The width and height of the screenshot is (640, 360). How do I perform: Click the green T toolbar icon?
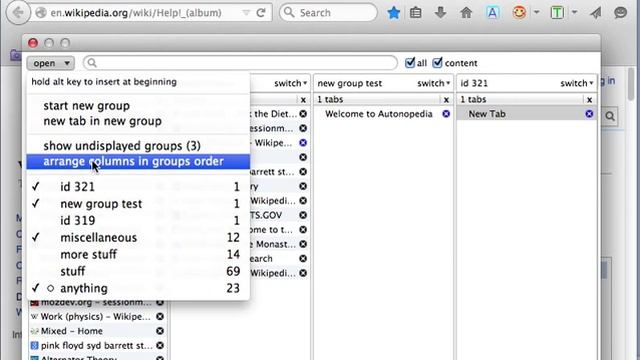click(x=557, y=13)
